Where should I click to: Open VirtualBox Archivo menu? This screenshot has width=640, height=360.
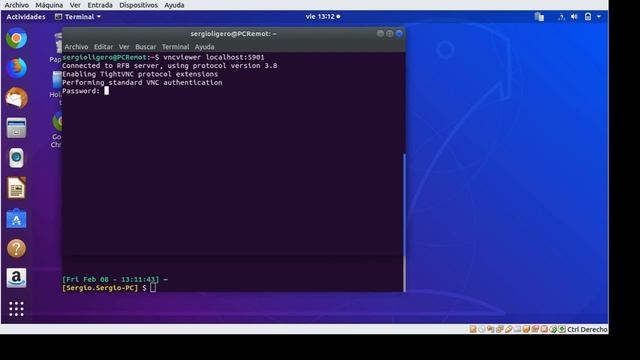coord(16,5)
